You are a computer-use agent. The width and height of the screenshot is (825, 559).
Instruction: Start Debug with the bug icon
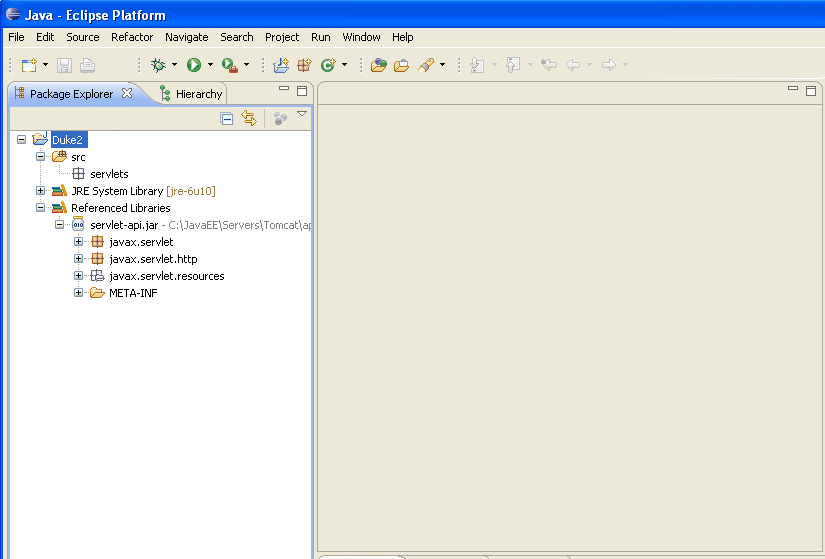click(x=158, y=65)
